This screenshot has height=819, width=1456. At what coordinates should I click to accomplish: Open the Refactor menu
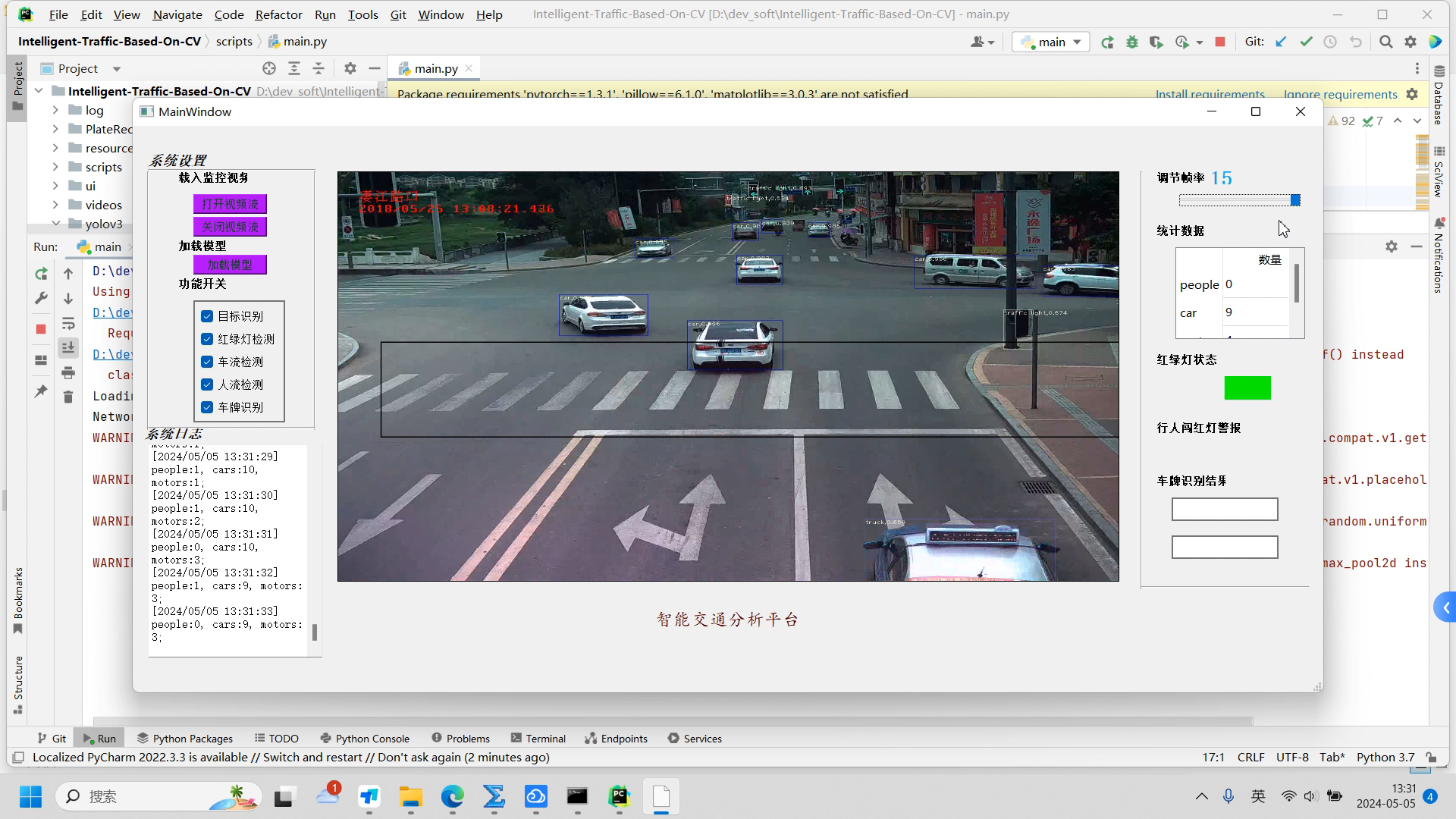(278, 14)
